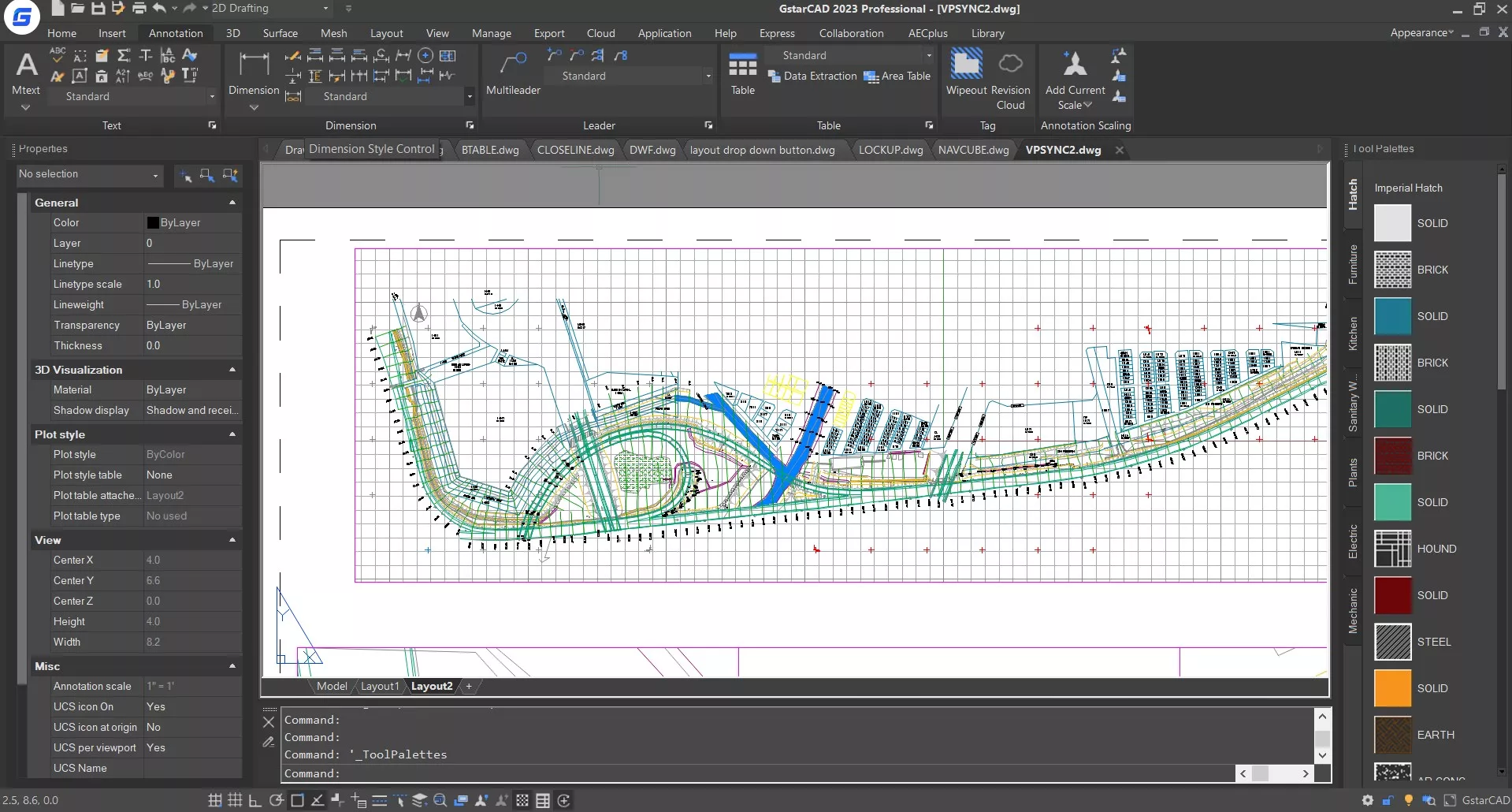
Task: Click the command line input field
Action: pos(758,773)
